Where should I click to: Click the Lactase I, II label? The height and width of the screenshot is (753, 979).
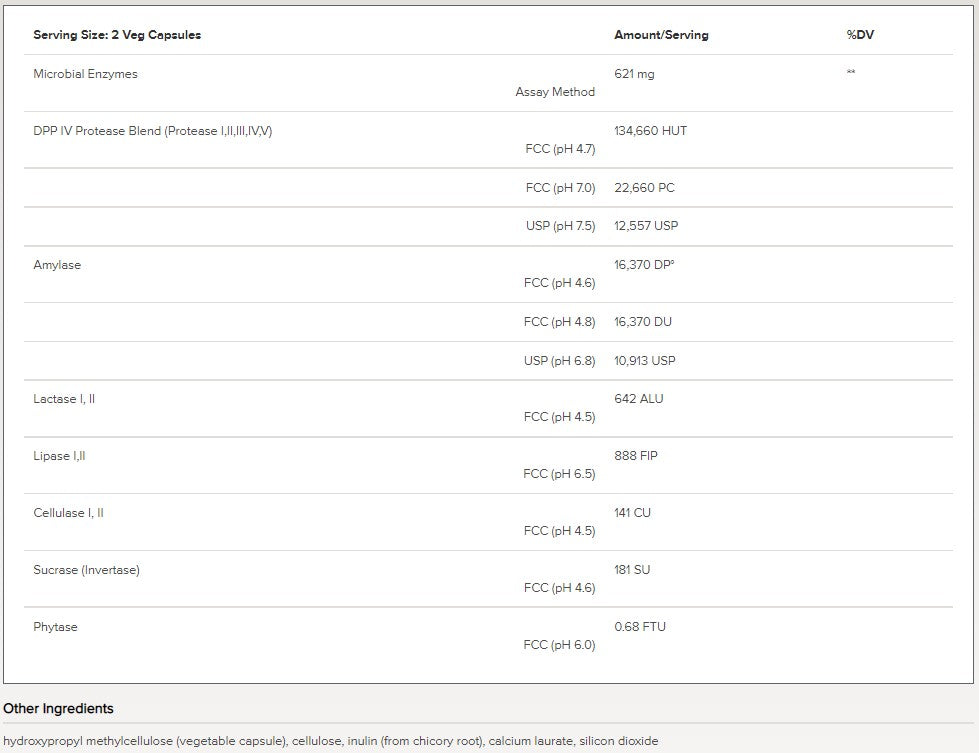64,399
